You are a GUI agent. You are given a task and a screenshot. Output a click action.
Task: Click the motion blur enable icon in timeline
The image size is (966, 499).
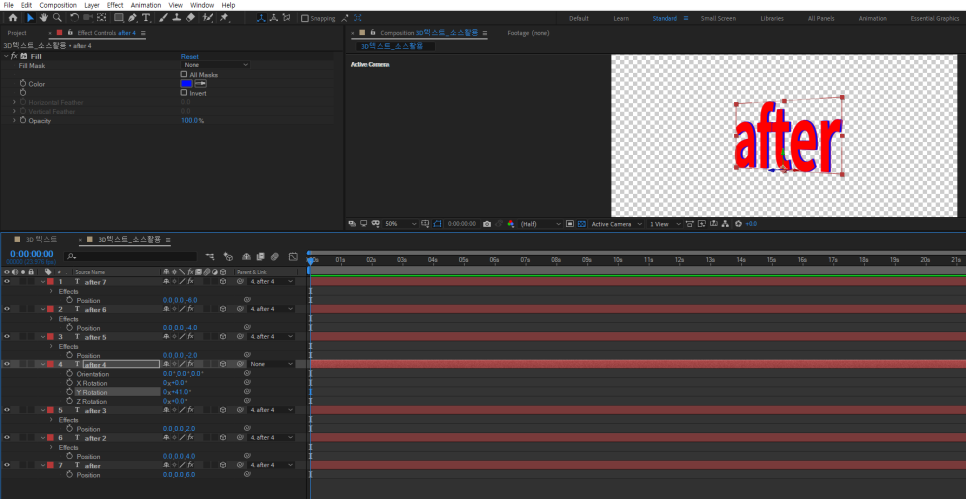click(275, 256)
